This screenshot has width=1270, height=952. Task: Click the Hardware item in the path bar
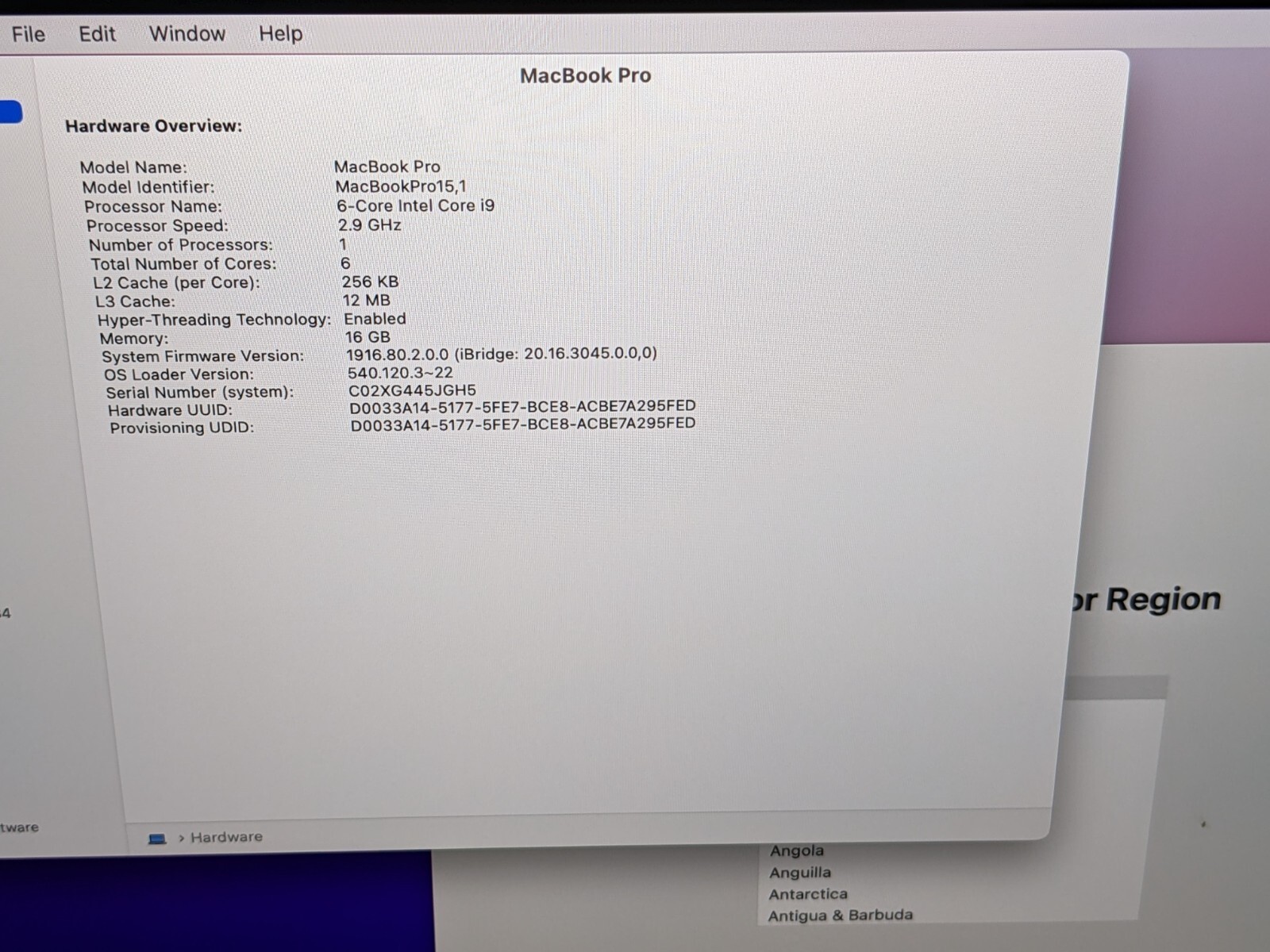pyautogui.click(x=226, y=837)
